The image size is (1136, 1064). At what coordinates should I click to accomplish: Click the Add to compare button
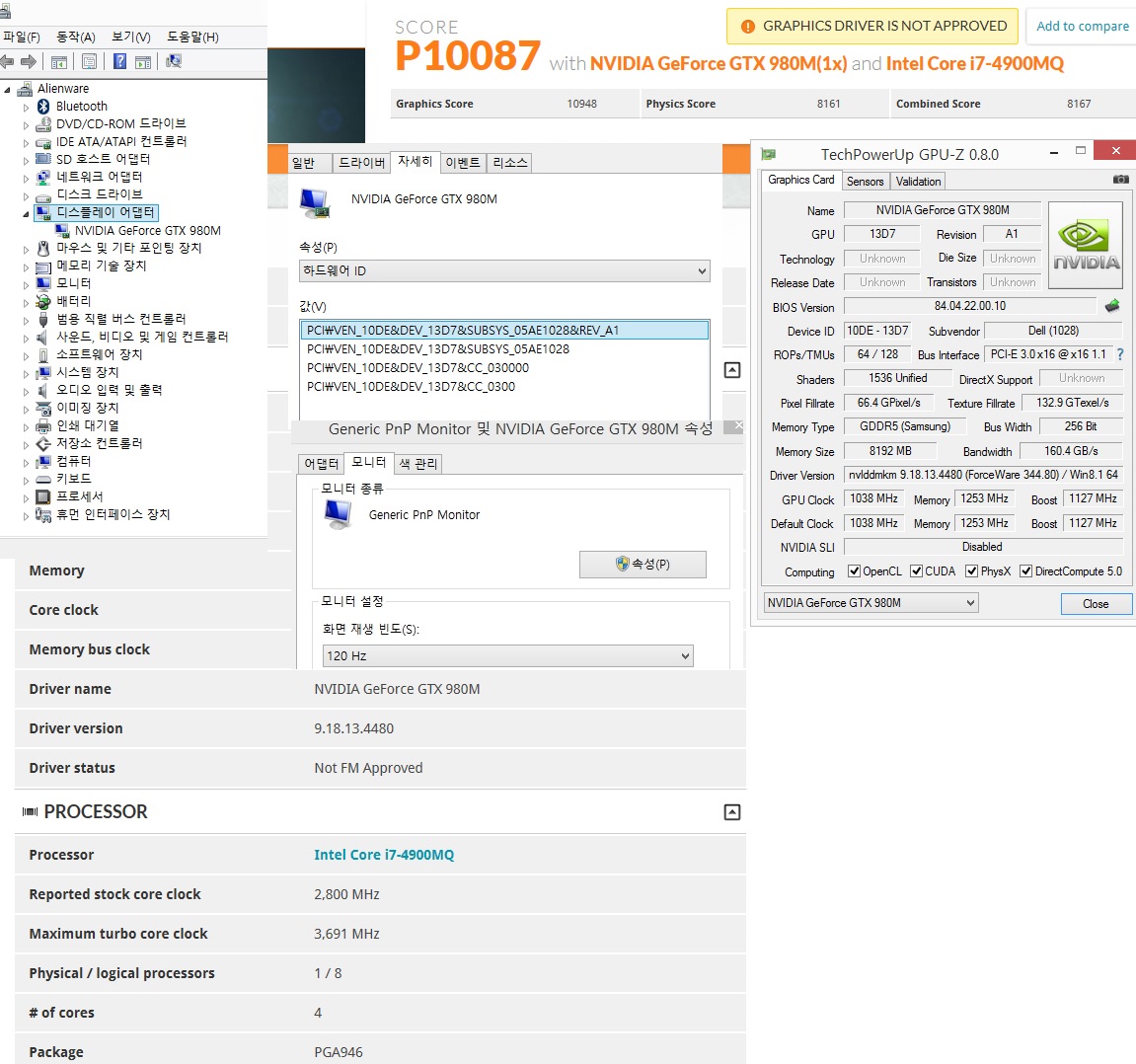1083,26
